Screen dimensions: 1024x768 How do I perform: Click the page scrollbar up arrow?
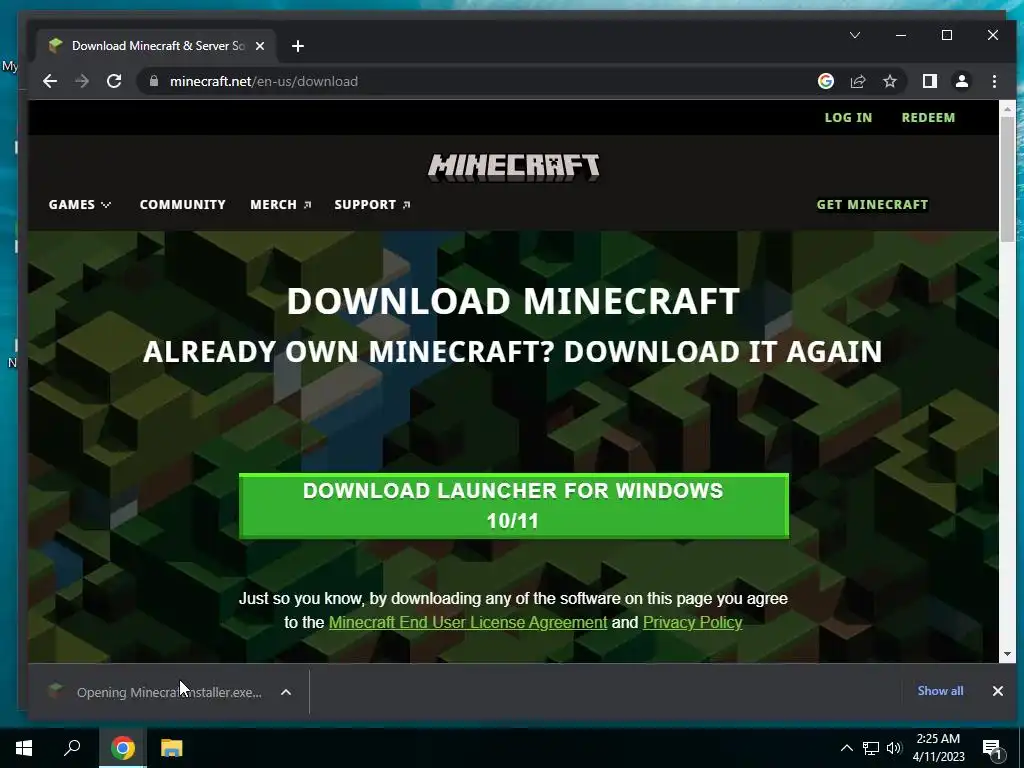pos(1006,108)
